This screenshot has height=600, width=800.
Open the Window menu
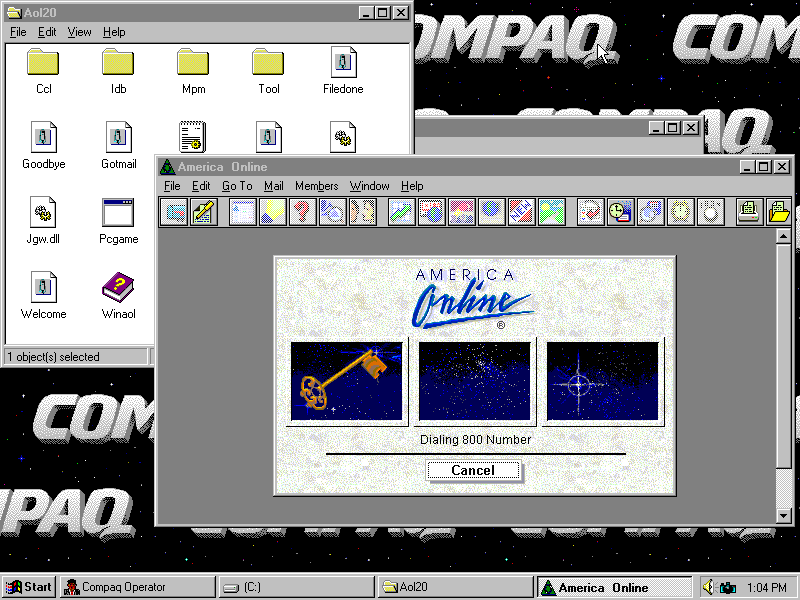tap(369, 186)
